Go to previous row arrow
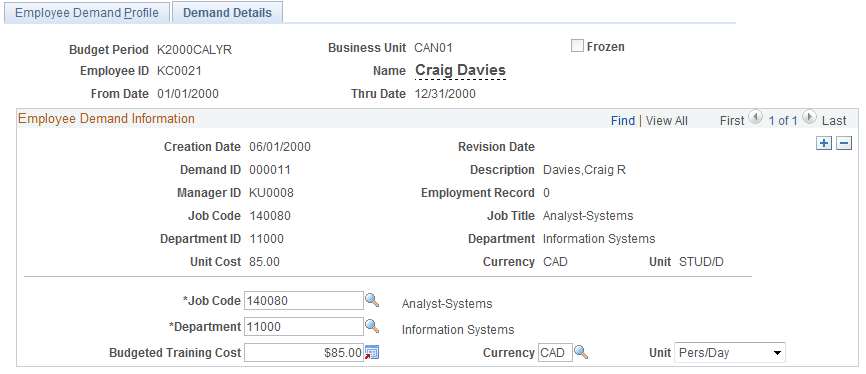This screenshot has height=374, width=866. click(755, 117)
